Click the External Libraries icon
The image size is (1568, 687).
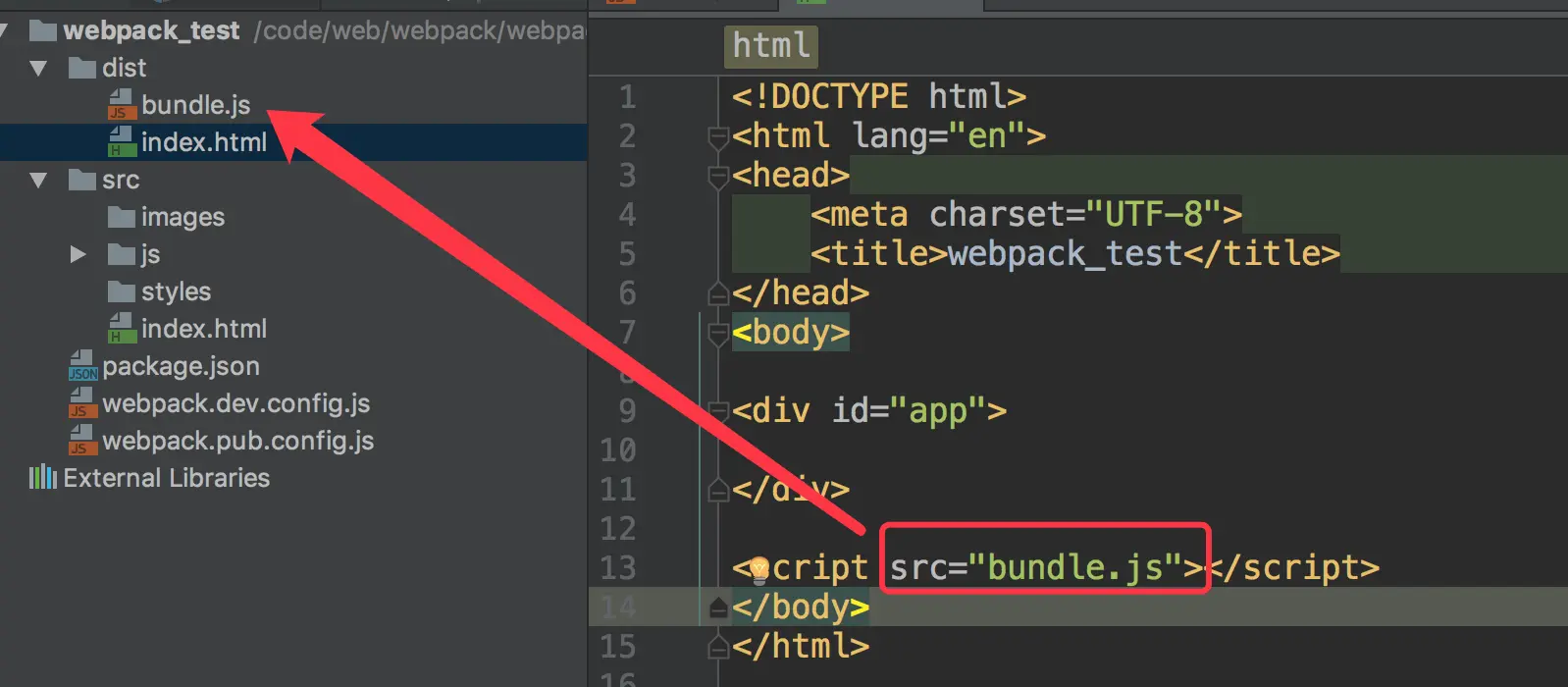tap(43, 478)
